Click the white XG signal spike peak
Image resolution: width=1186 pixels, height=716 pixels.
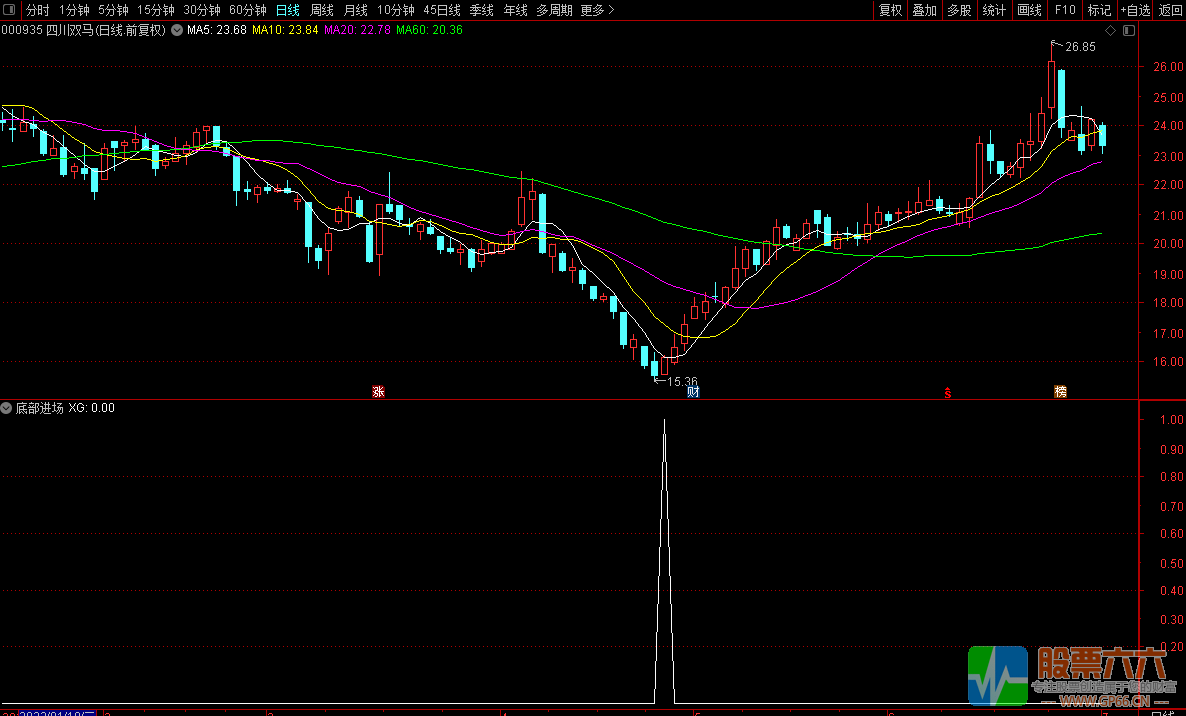[x=664, y=421]
